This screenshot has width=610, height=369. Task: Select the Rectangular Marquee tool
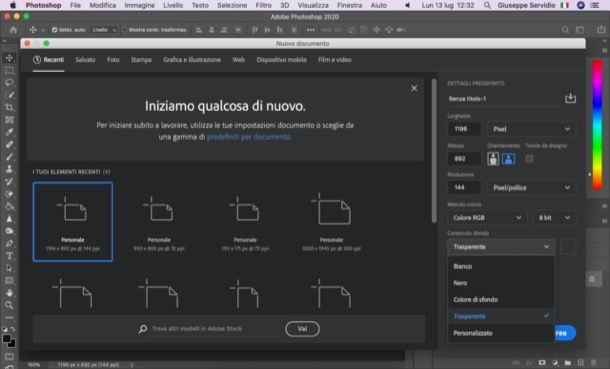[x=9, y=70]
